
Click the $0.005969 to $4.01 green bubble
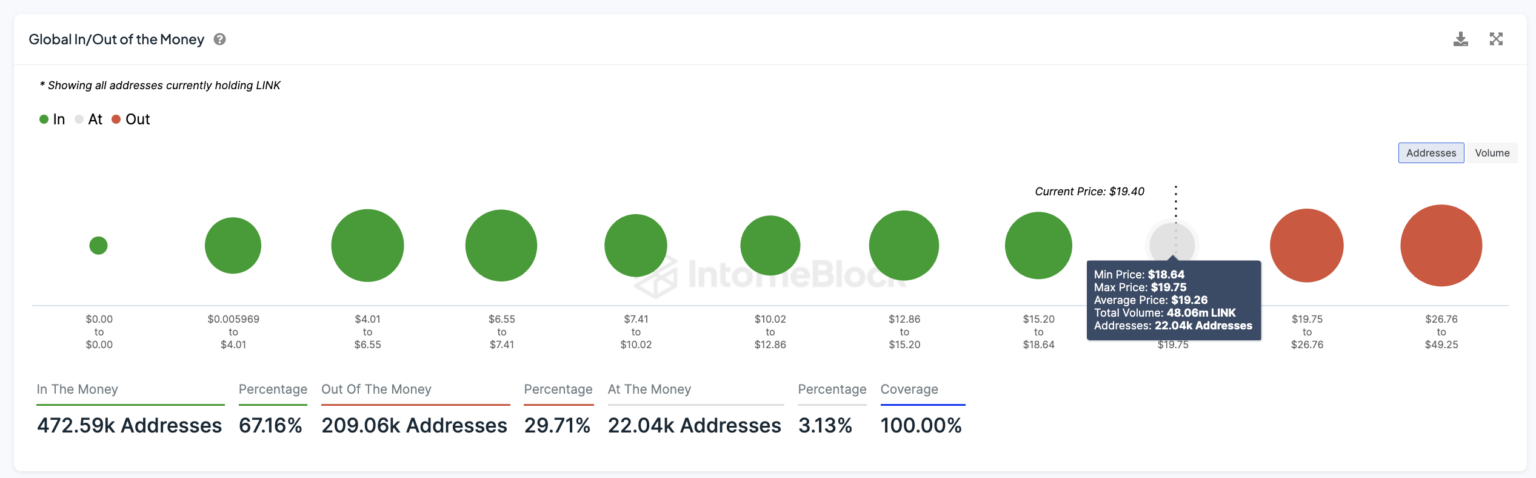click(x=233, y=245)
